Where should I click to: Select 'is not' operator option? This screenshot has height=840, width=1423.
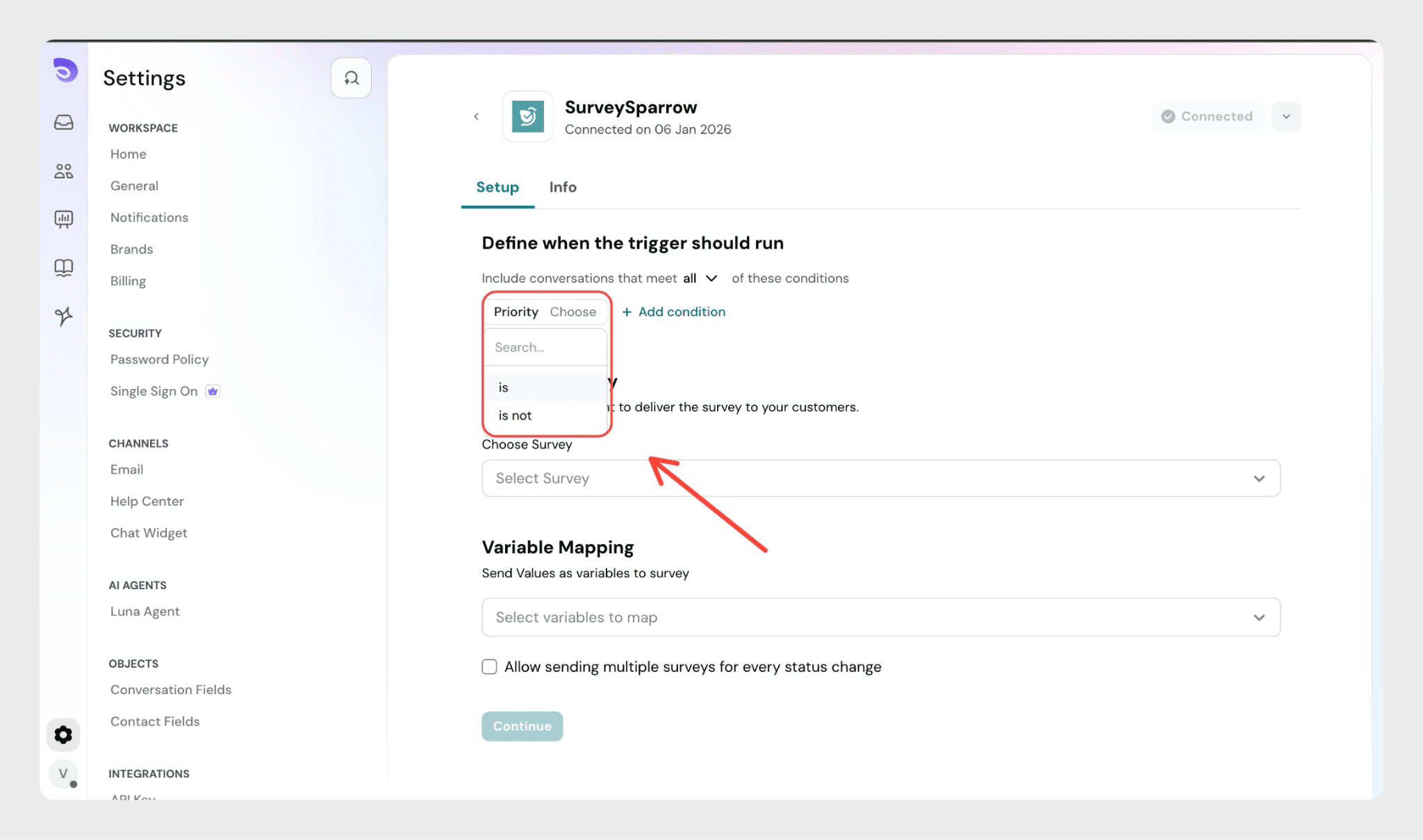[515, 415]
